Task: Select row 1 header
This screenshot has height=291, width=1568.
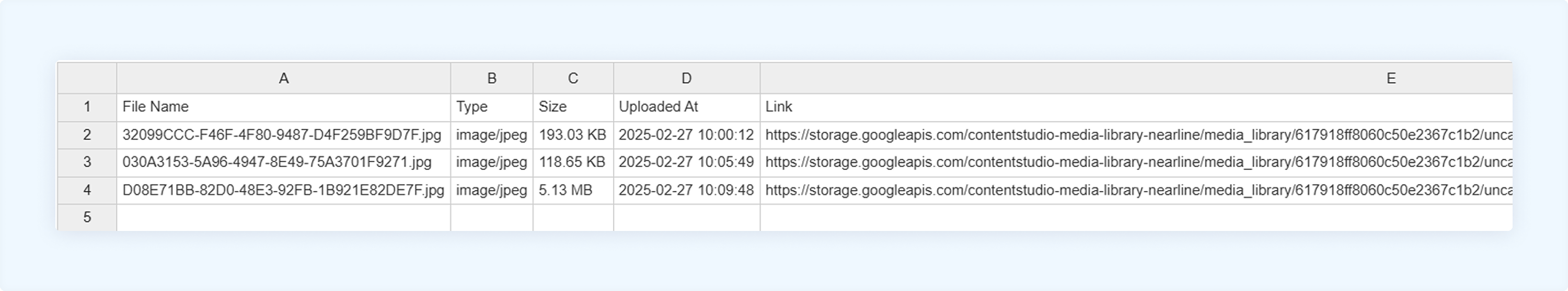Action: point(87,107)
